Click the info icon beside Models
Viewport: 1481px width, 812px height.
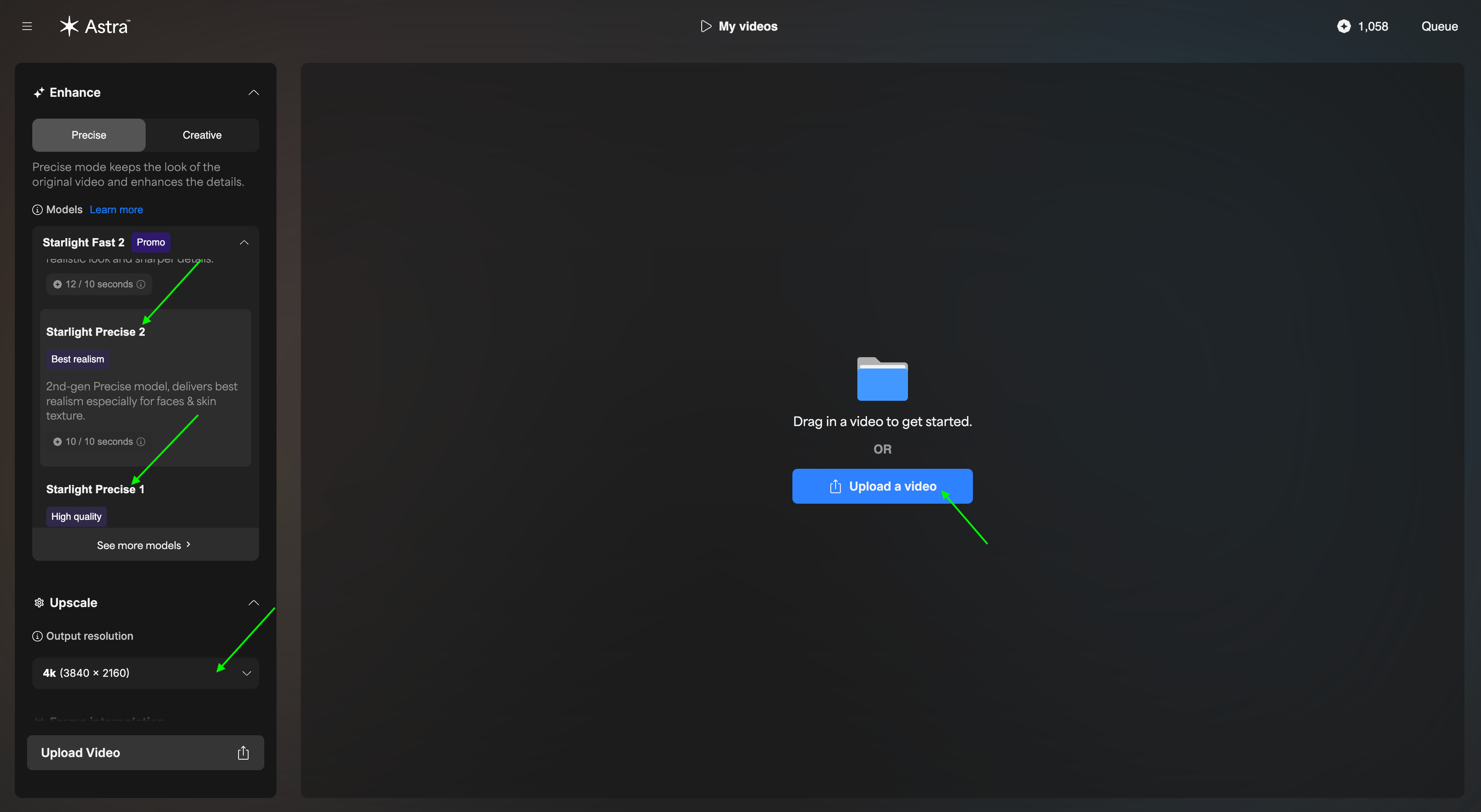click(x=38, y=210)
